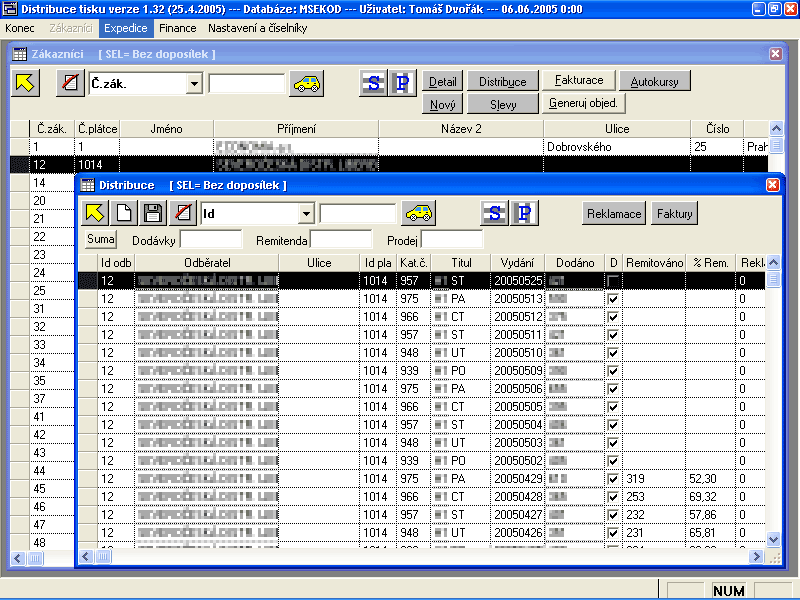Click the P icon in Zákazníci toolbar
The image size is (800, 600).
pyautogui.click(x=401, y=83)
